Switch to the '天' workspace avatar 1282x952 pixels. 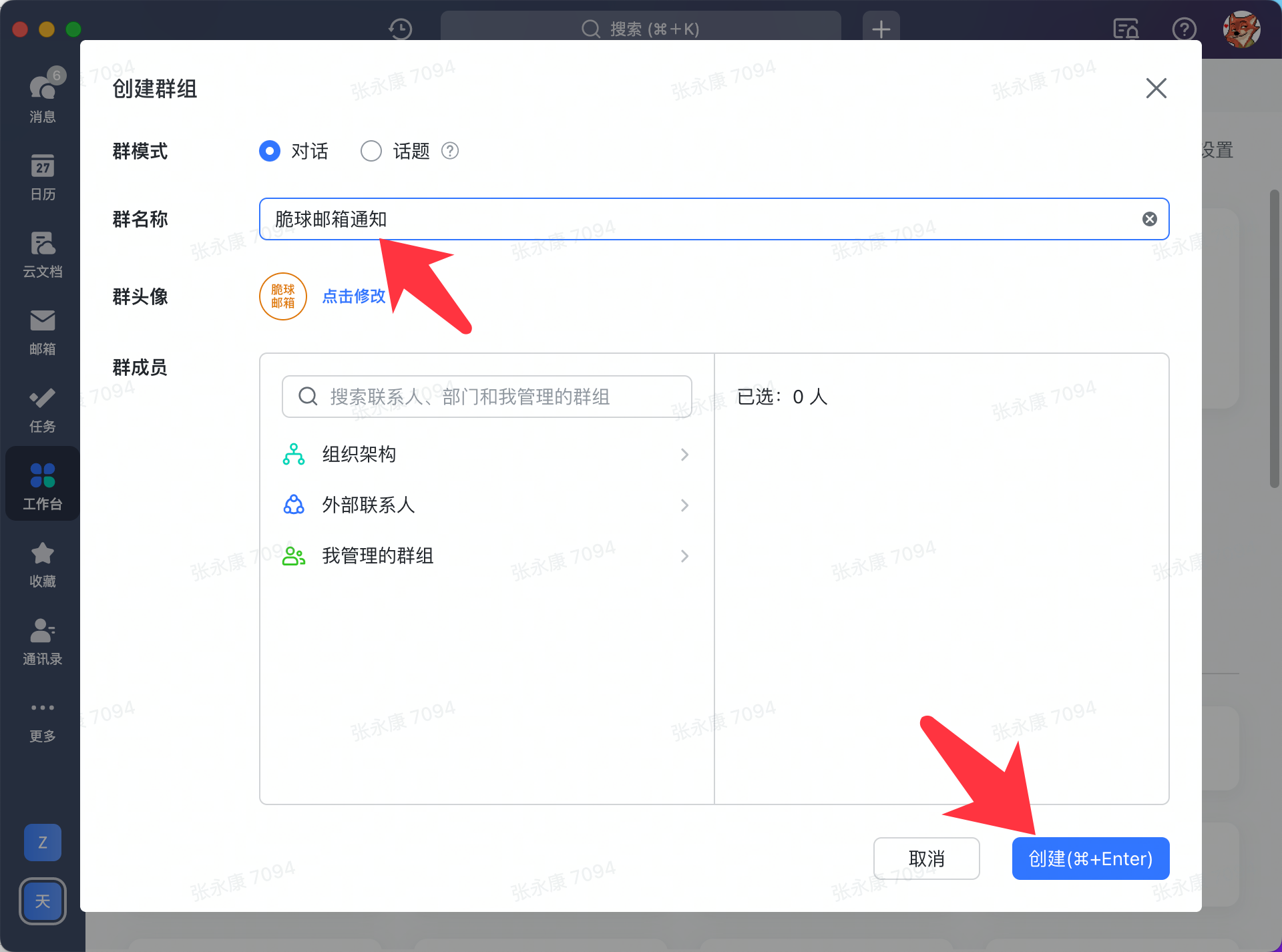tap(43, 901)
